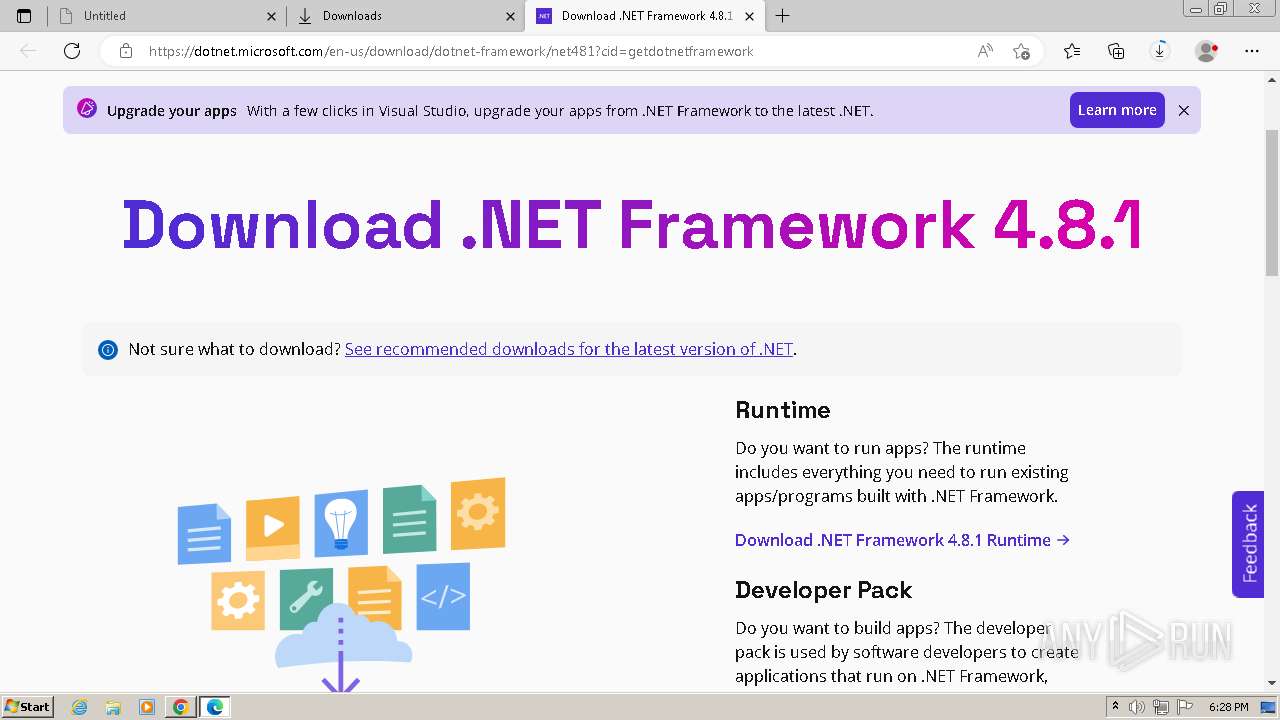
Task: Click the page vertical scrollbar
Action: pos(1272,203)
